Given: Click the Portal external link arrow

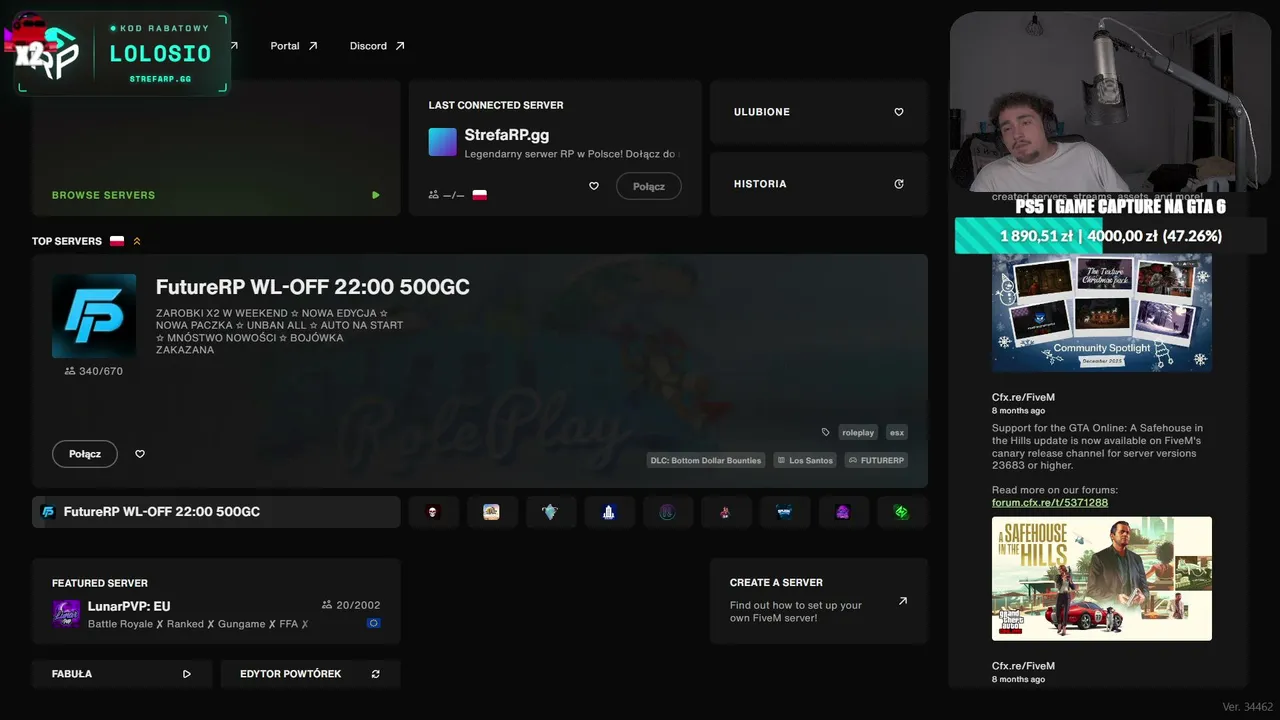Looking at the screenshot, I should [x=313, y=46].
